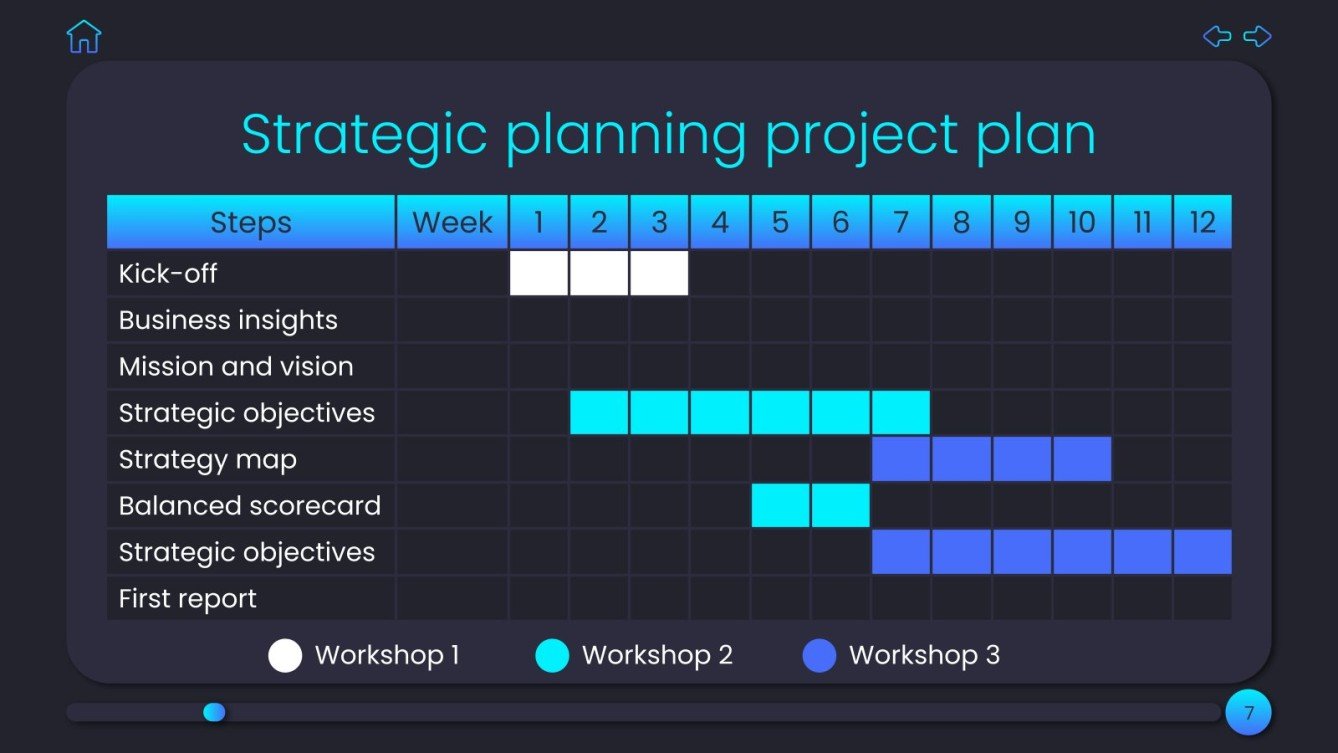Viewport: 1338px width, 753px height.
Task: Select the slide title text
Action: tap(668, 134)
